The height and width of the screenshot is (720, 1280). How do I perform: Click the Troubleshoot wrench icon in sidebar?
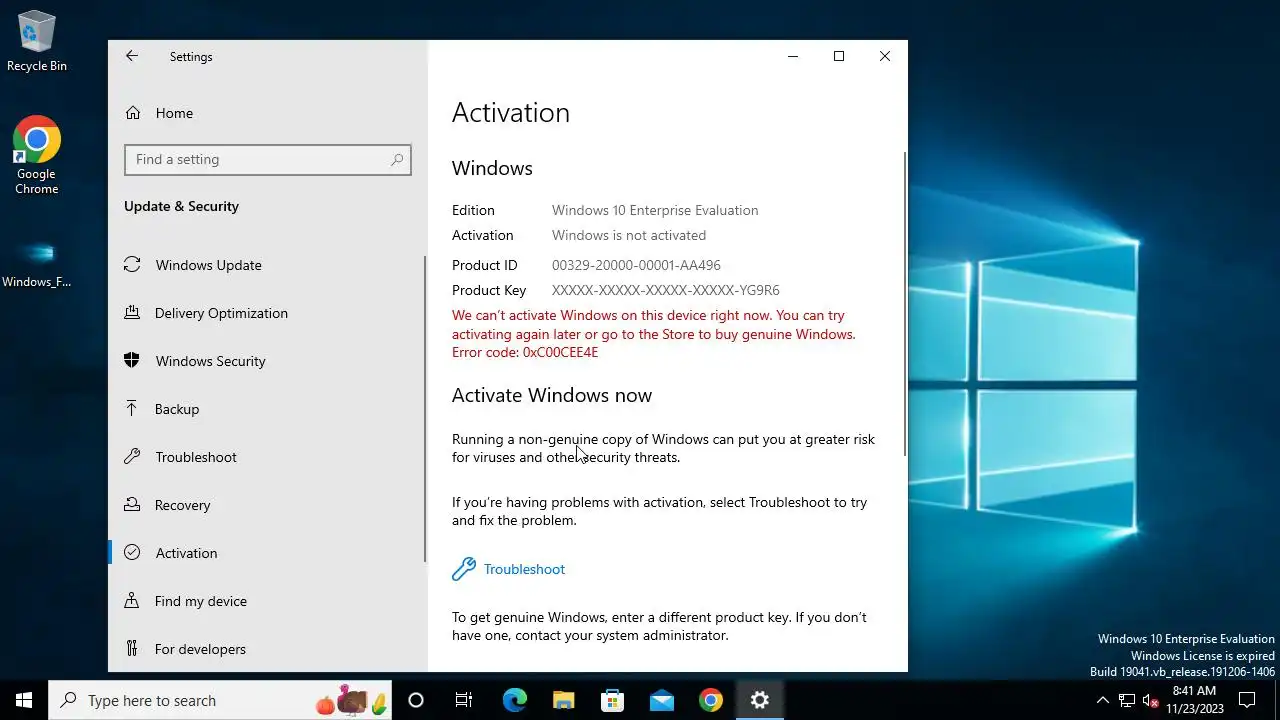tap(132, 457)
